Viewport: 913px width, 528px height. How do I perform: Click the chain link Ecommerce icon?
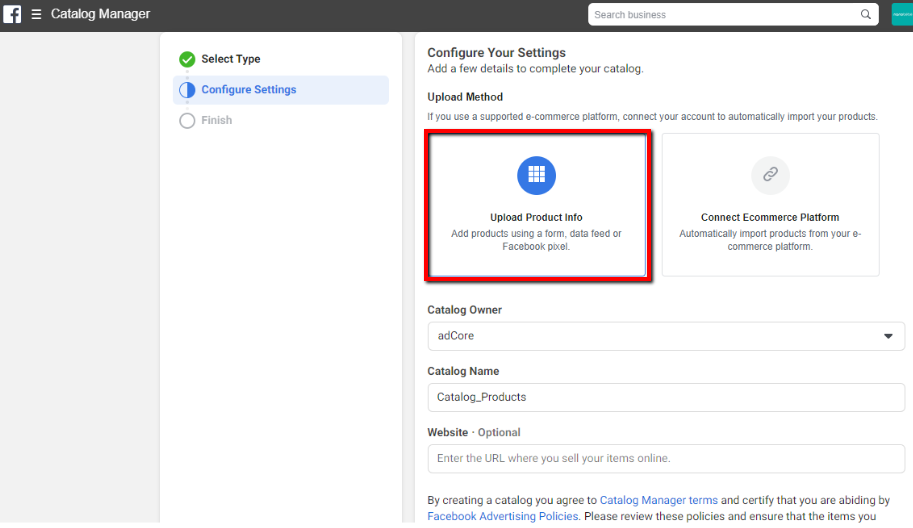[x=770, y=175]
